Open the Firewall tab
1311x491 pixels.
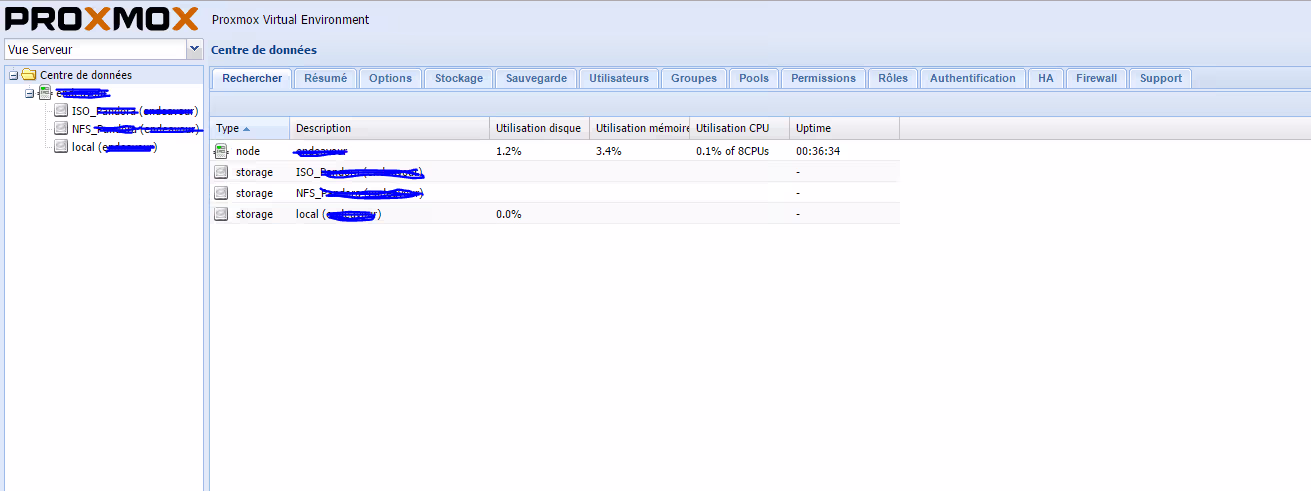[1096, 78]
